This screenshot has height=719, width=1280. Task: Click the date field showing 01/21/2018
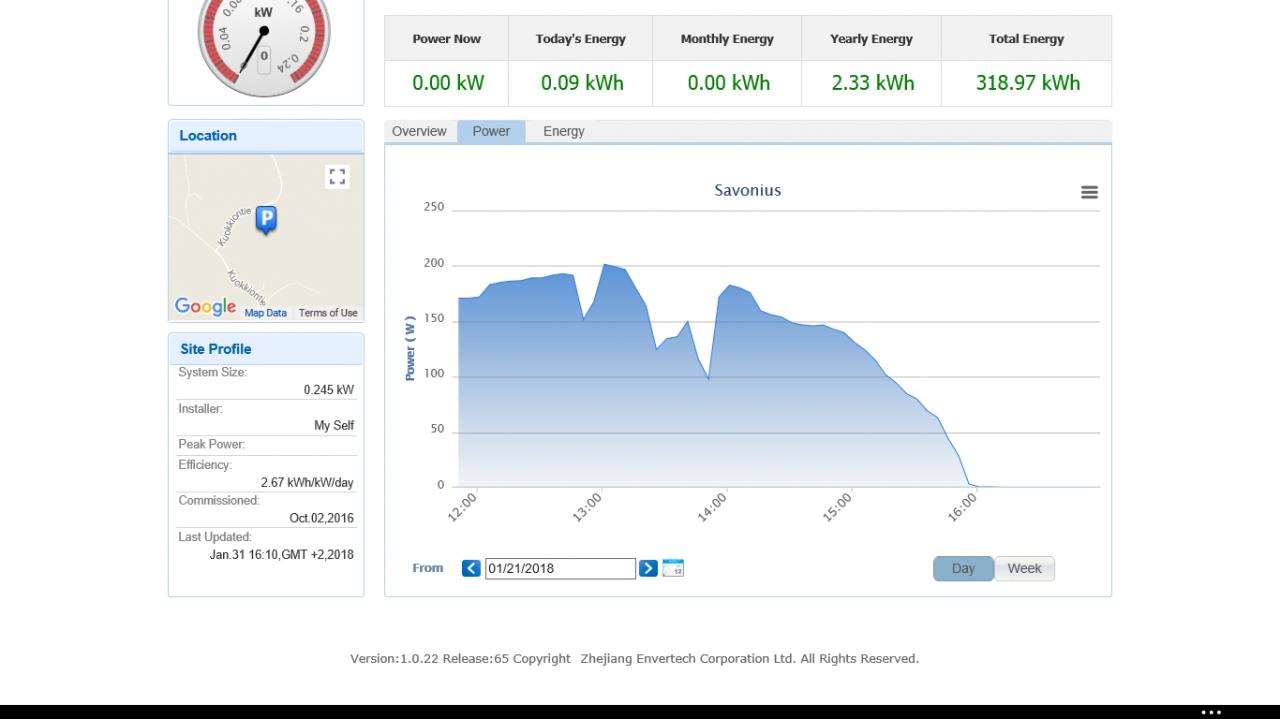[x=560, y=568]
